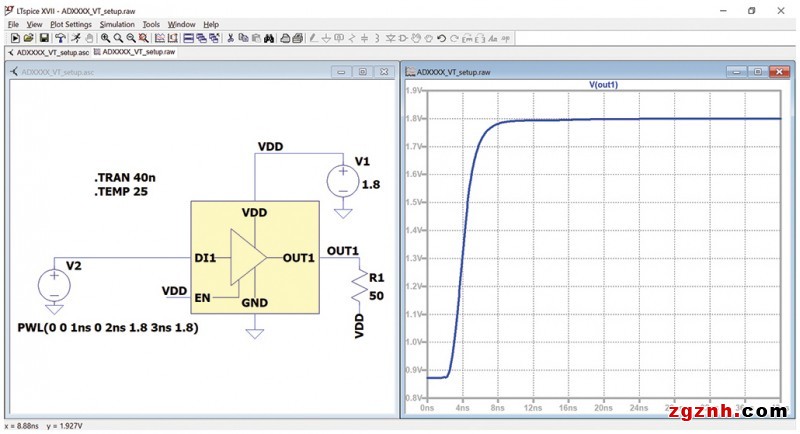Click the 1.8V vertical axis label
This screenshot has height=434, width=800.
414,118
